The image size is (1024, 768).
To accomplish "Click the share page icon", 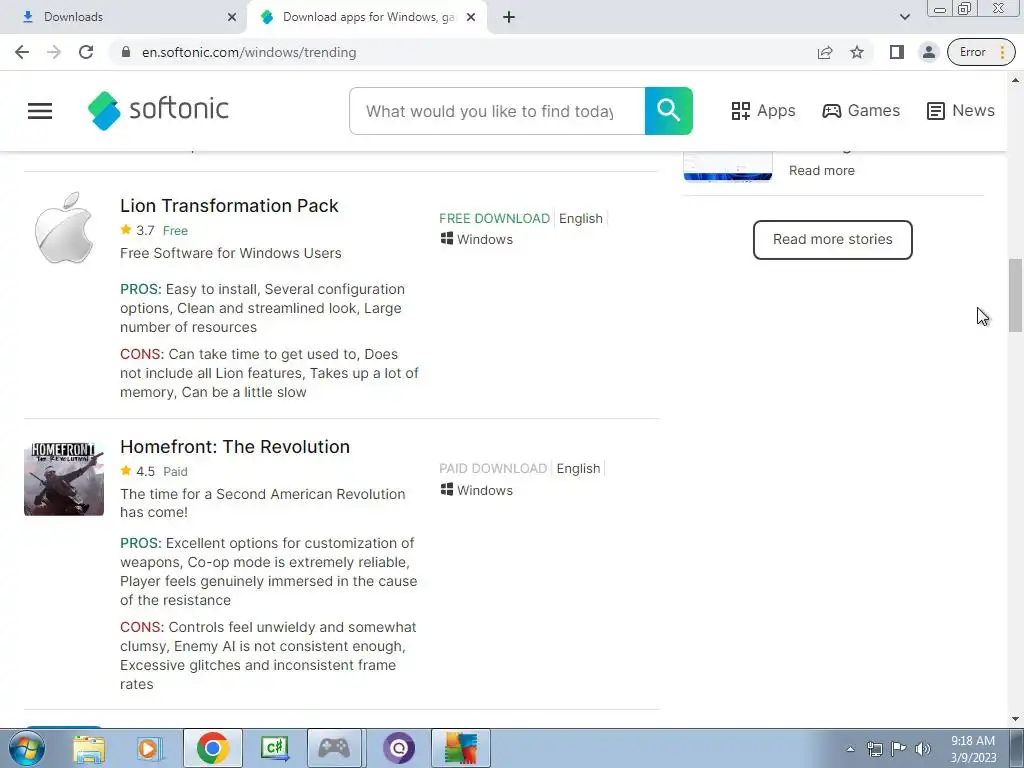I will [825, 52].
